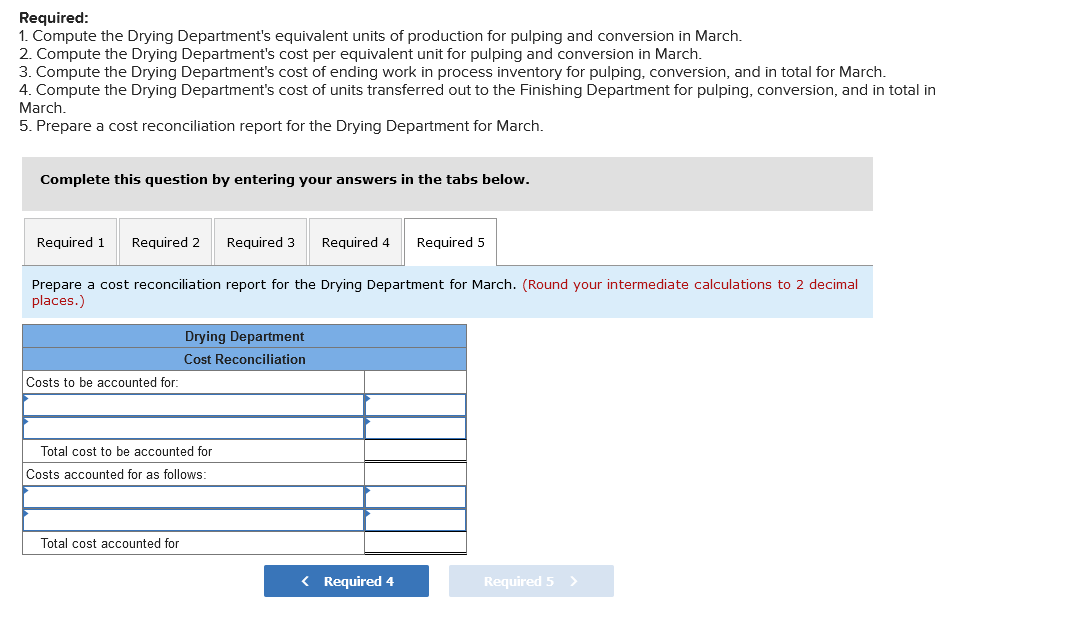Viewport: 1065px width, 622px height.
Task: Click first amount field under Costs to be accounted for
Action: [x=416, y=405]
